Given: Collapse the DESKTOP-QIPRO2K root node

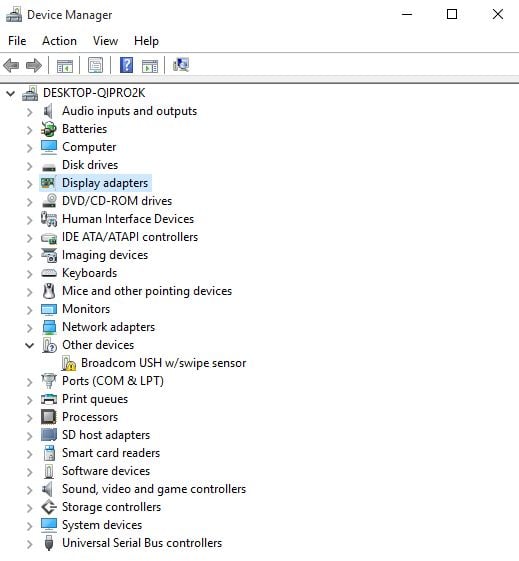Looking at the screenshot, I should coord(11,94).
